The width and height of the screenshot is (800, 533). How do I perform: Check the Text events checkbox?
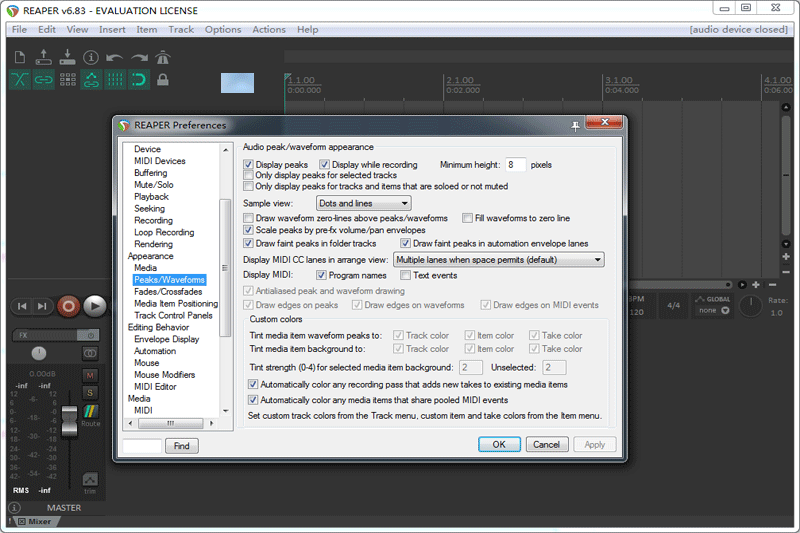[x=406, y=275]
